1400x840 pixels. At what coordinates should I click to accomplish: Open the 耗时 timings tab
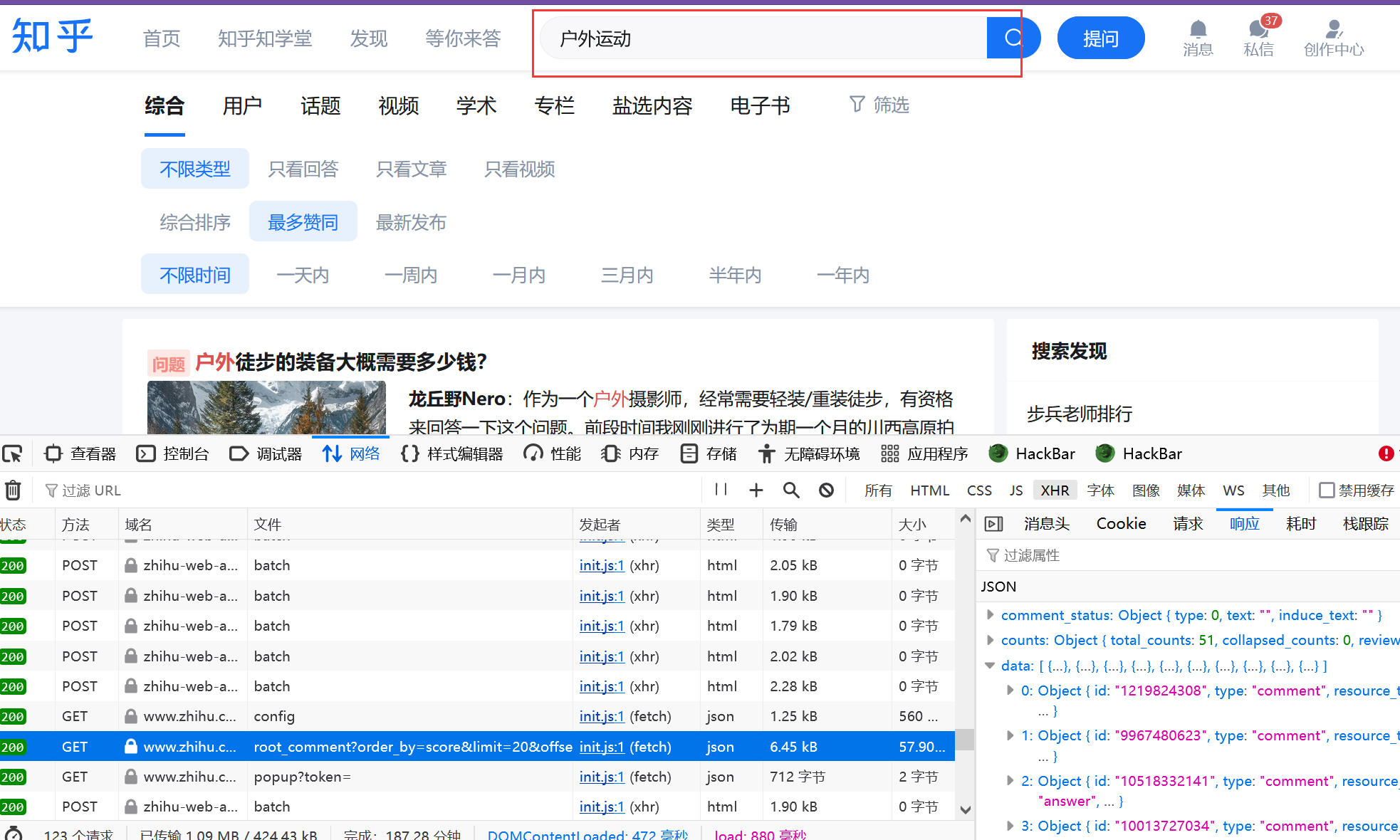pyautogui.click(x=1301, y=524)
